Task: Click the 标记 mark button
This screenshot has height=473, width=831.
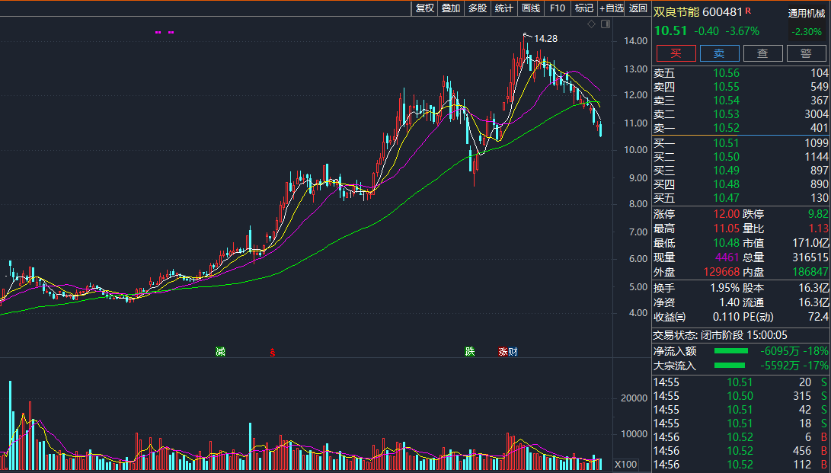Action: 584,8
